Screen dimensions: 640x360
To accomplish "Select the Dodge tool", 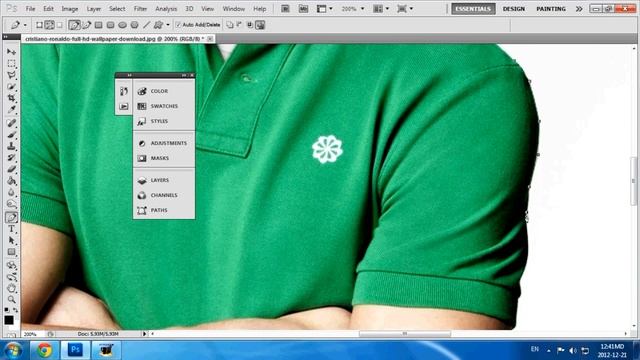I will pyautogui.click(x=11, y=203).
